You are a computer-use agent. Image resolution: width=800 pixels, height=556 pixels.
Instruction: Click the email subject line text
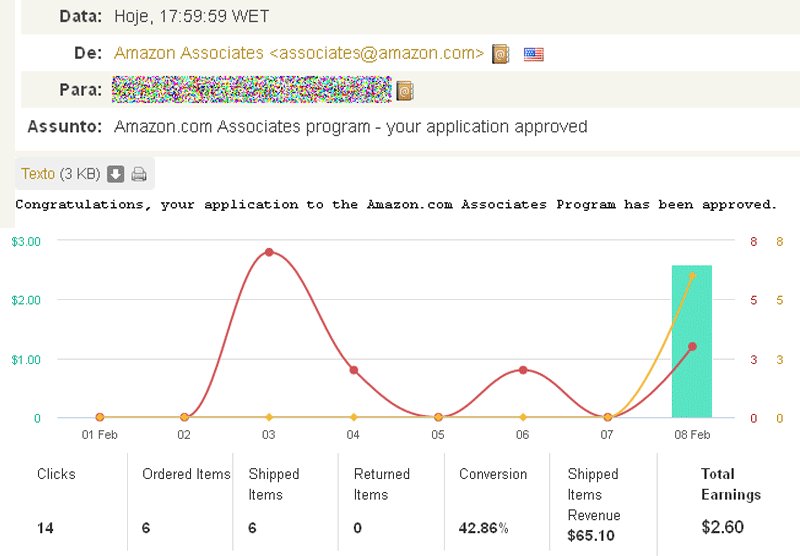click(x=351, y=127)
